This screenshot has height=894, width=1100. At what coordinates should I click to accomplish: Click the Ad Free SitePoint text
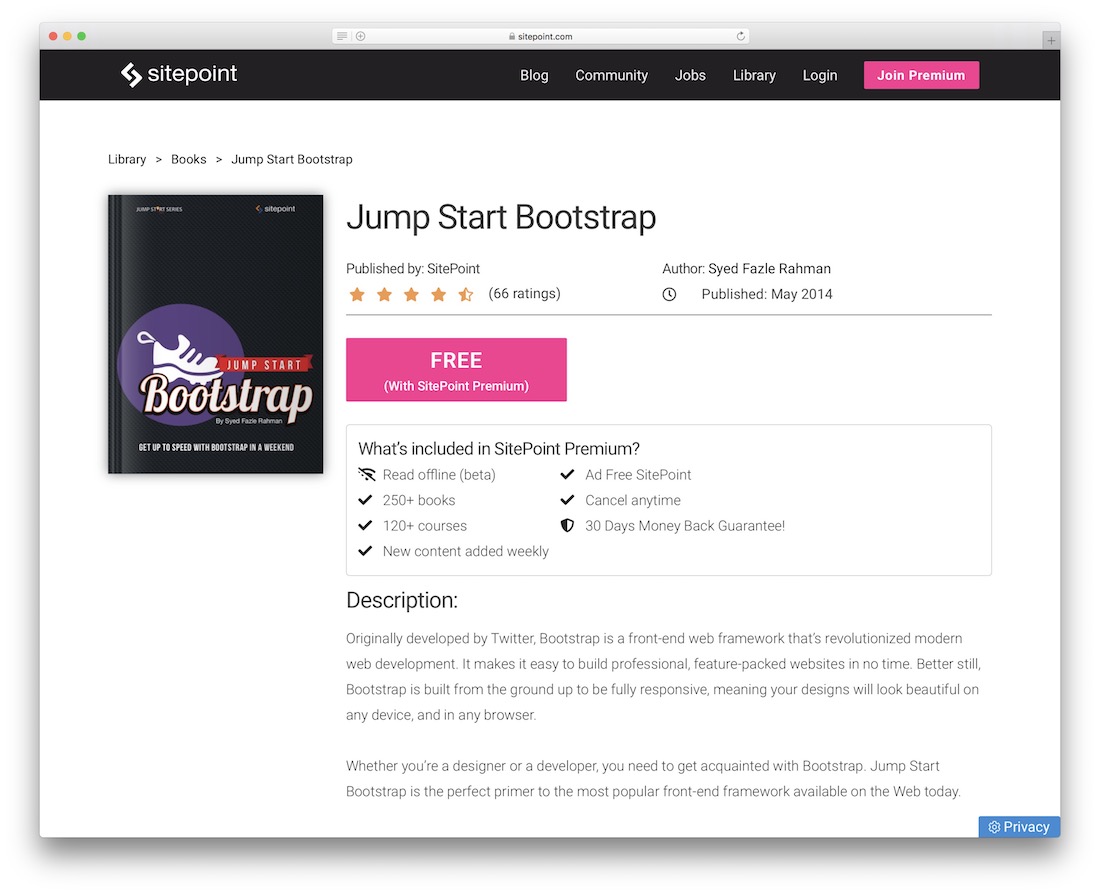point(638,475)
